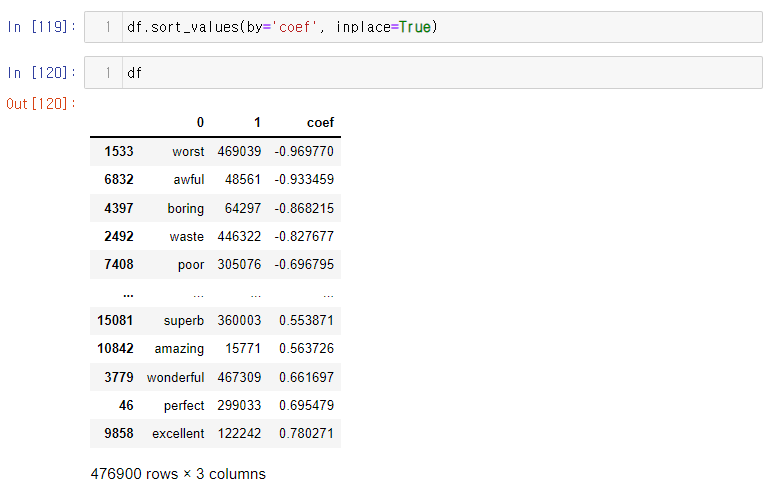Select row index 1533

point(119,151)
